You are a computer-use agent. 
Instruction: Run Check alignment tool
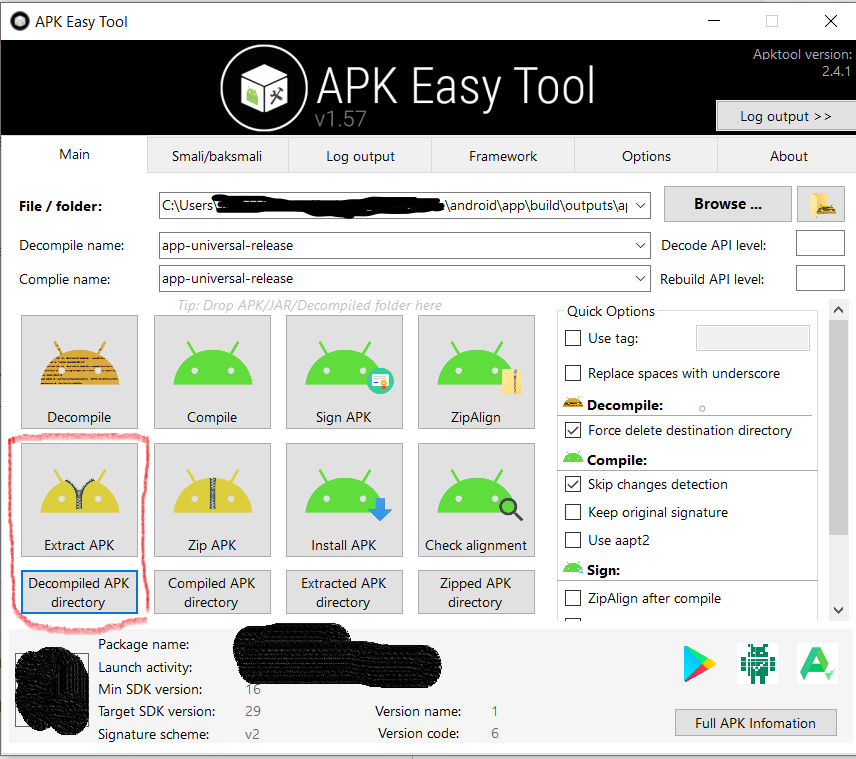point(476,500)
